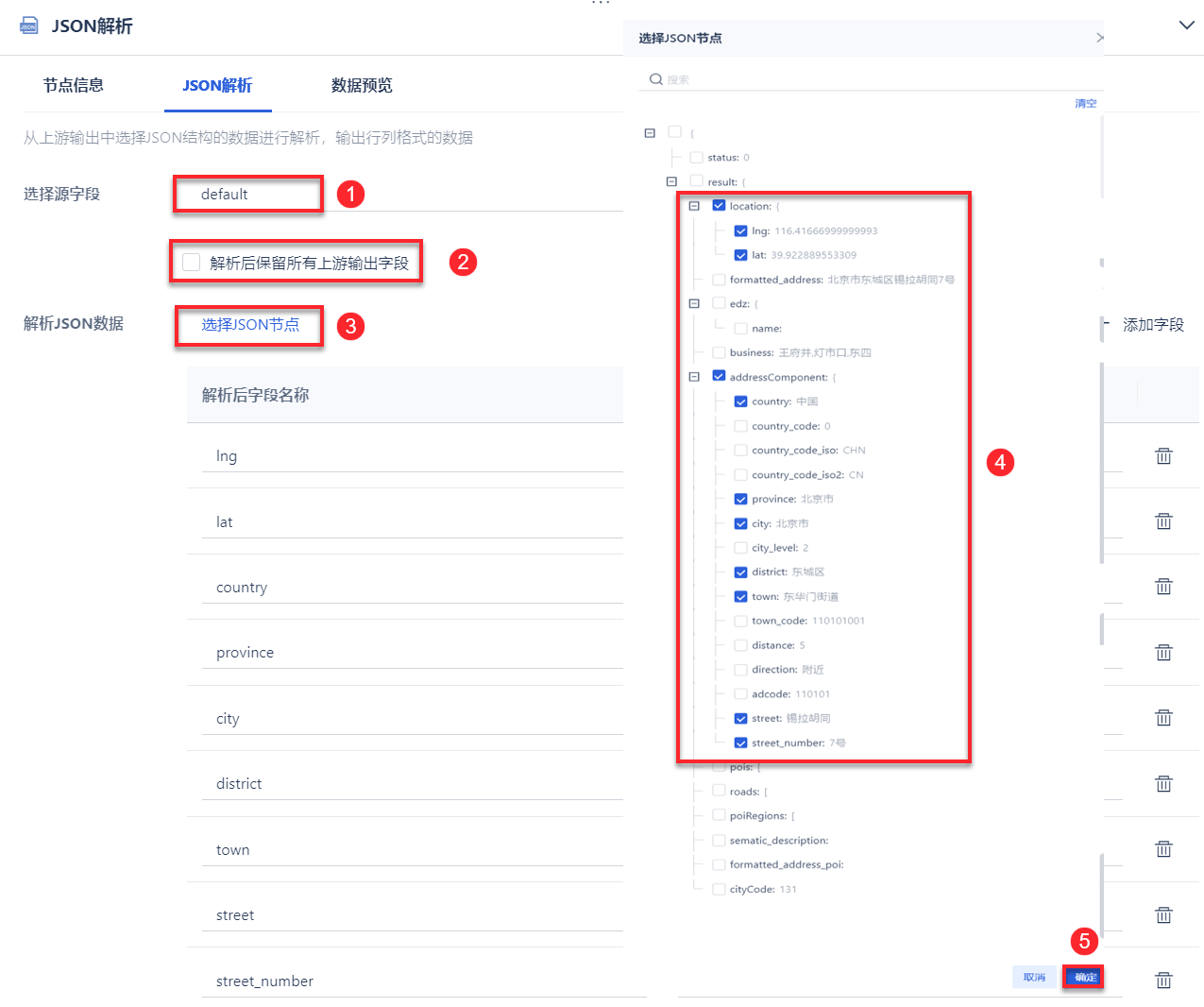Click the 清空 clear link
Screen dimensions: 1204x1007
tap(1086, 104)
